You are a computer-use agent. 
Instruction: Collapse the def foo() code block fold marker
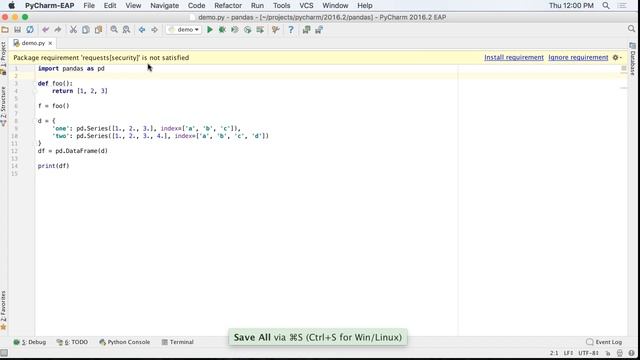[35, 83]
